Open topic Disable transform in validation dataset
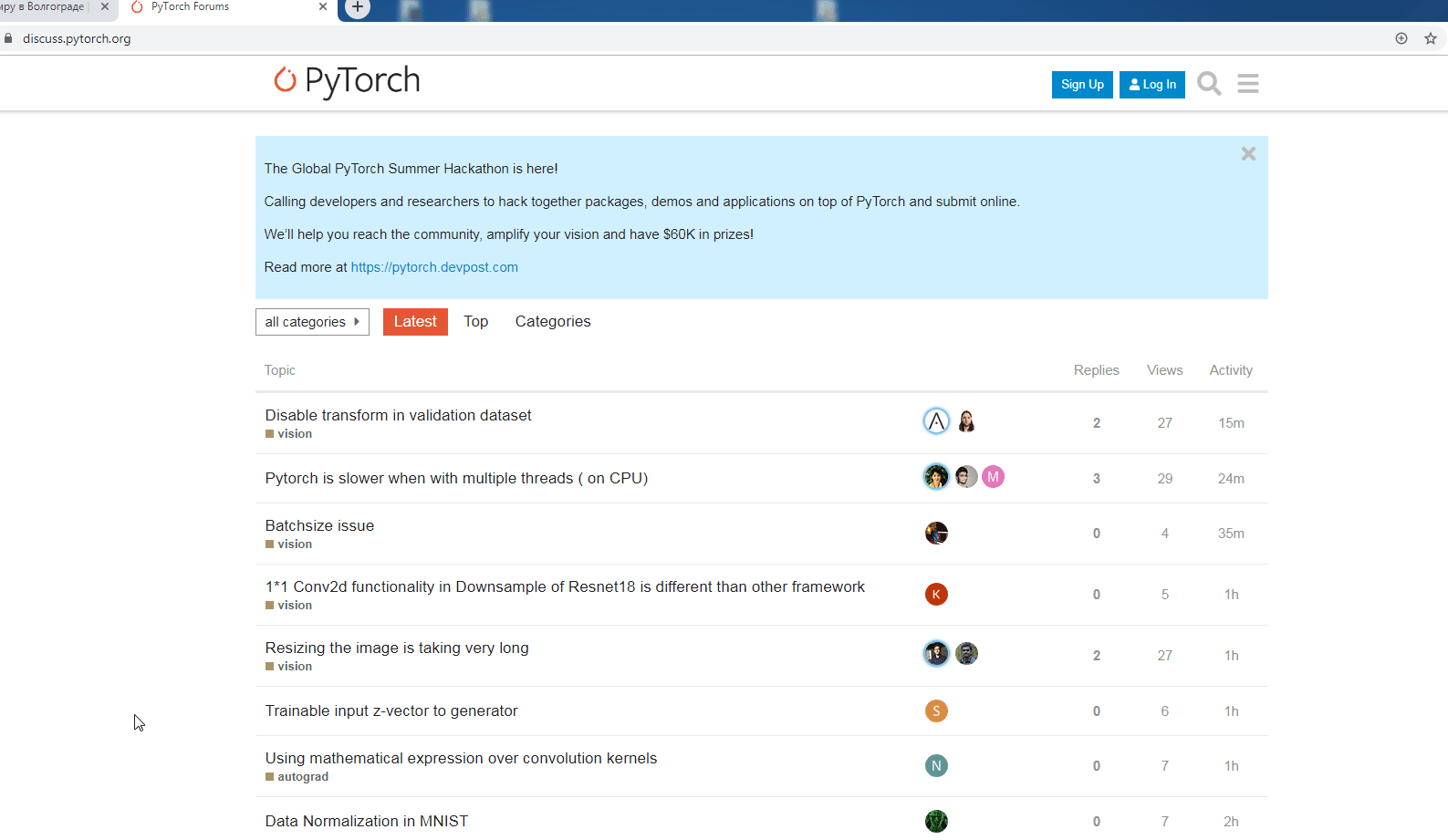 [398, 416]
